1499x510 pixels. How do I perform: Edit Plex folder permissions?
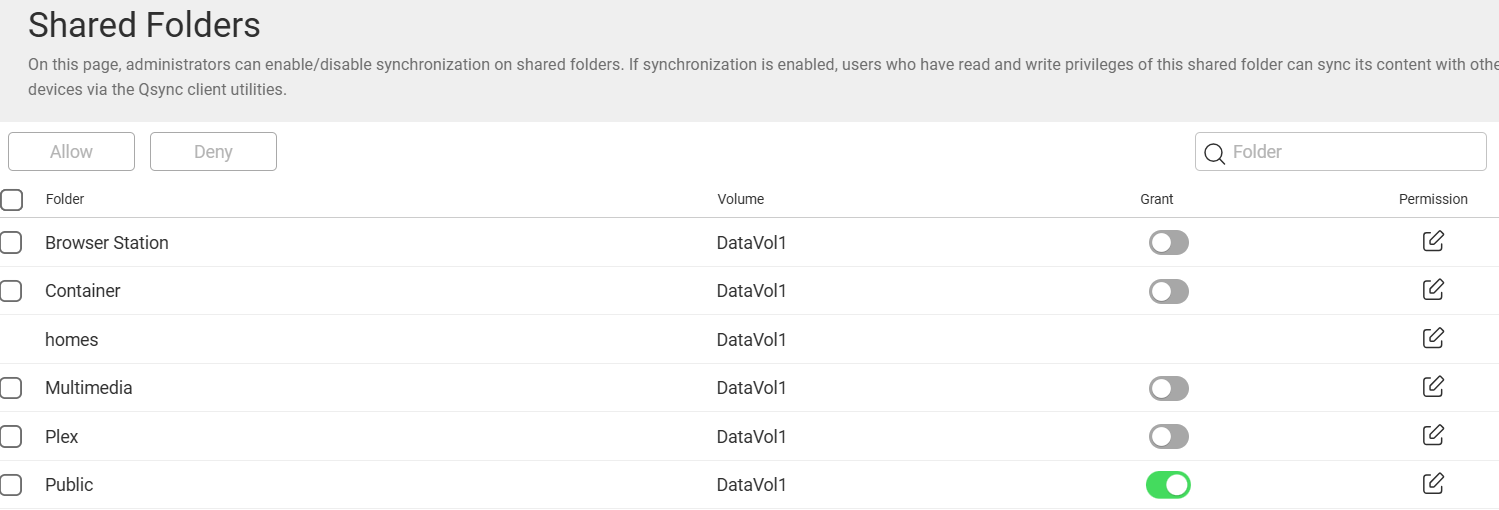tap(1433, 435)
